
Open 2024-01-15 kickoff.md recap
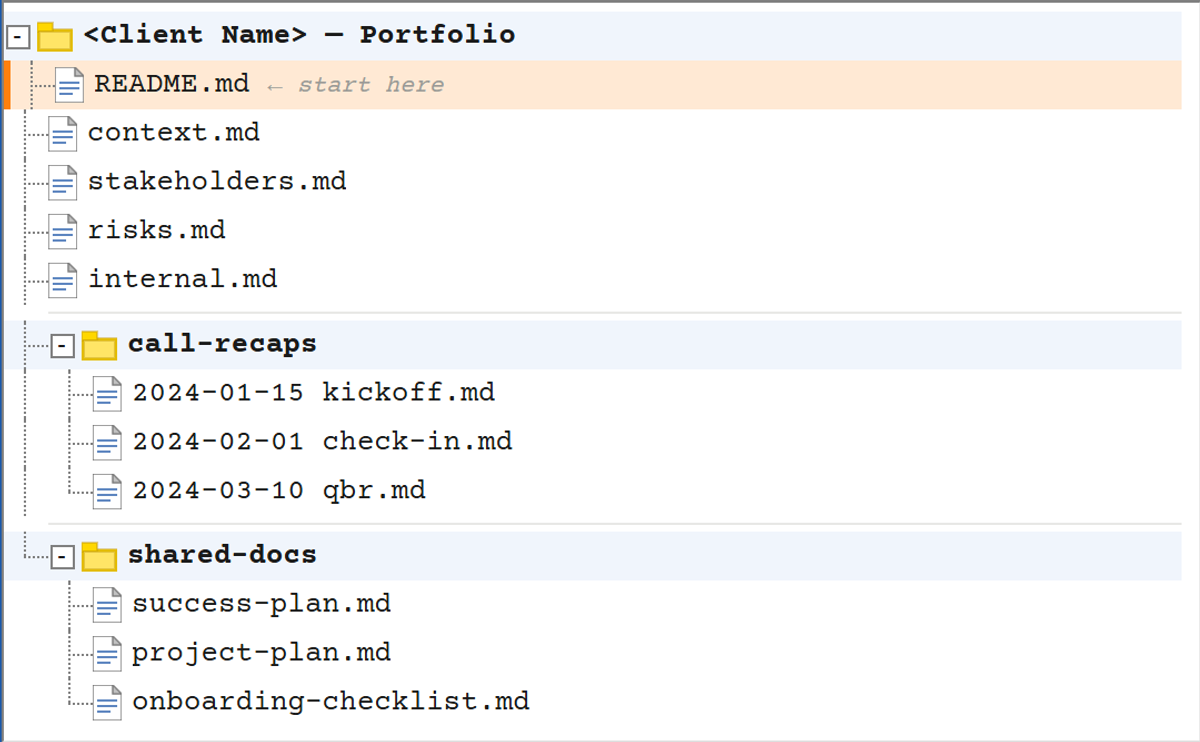(314, 392)
